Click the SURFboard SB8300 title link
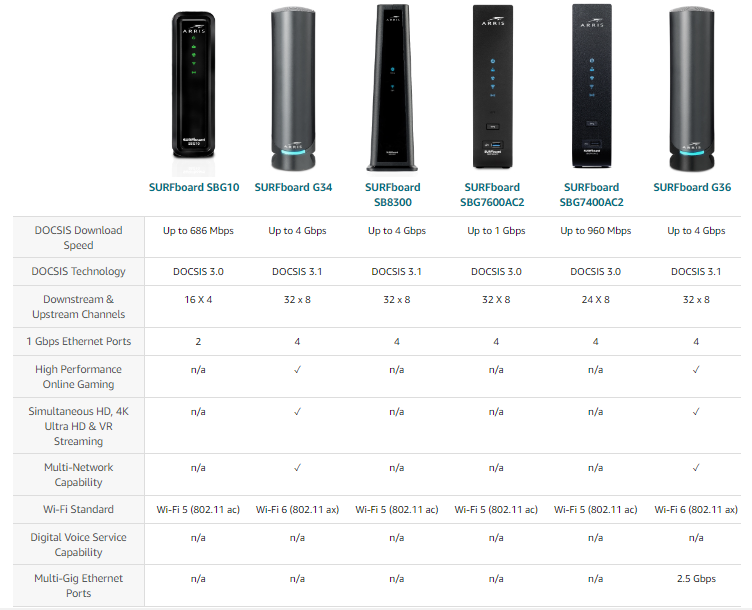752x610 pixels. (397, 194)
